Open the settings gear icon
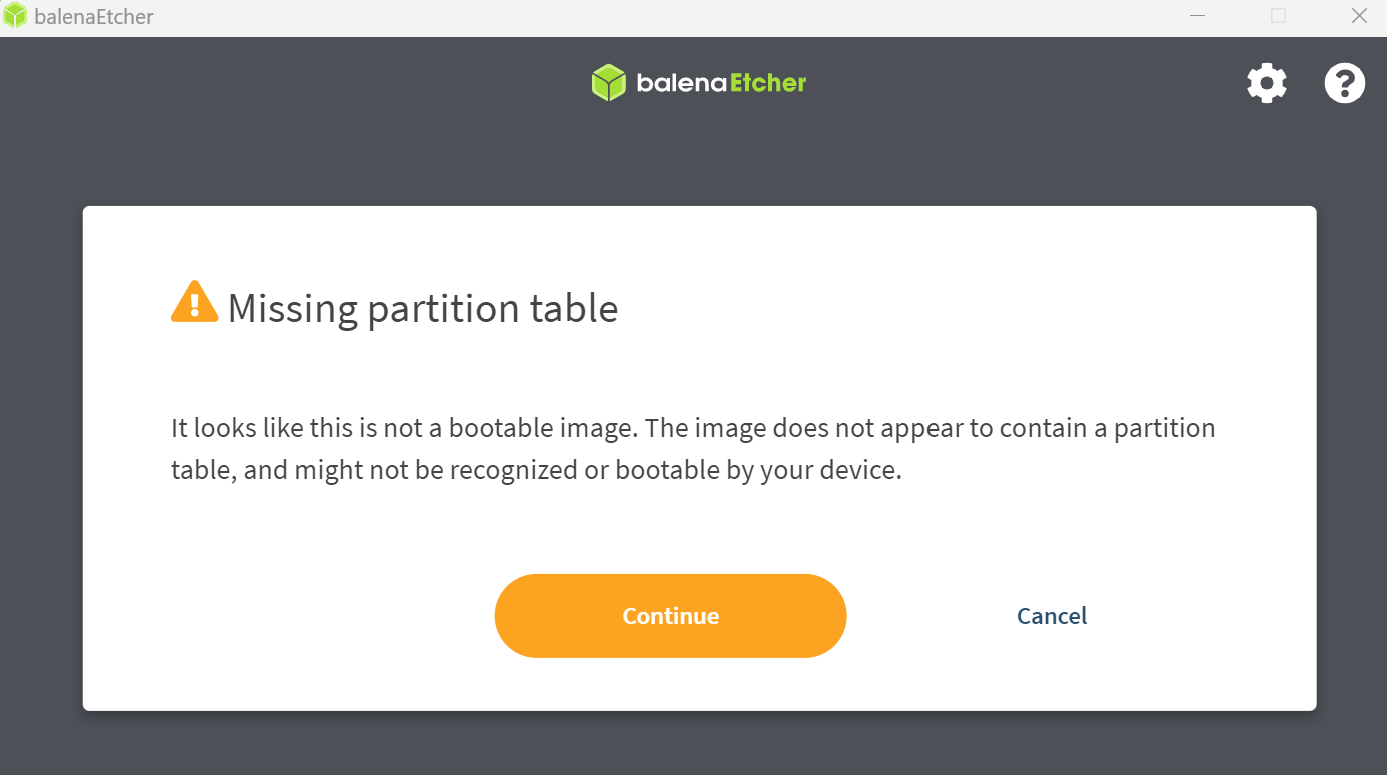Image resolution: width=1387 pixels, height=775 pixels. (x=1267, y=83)
